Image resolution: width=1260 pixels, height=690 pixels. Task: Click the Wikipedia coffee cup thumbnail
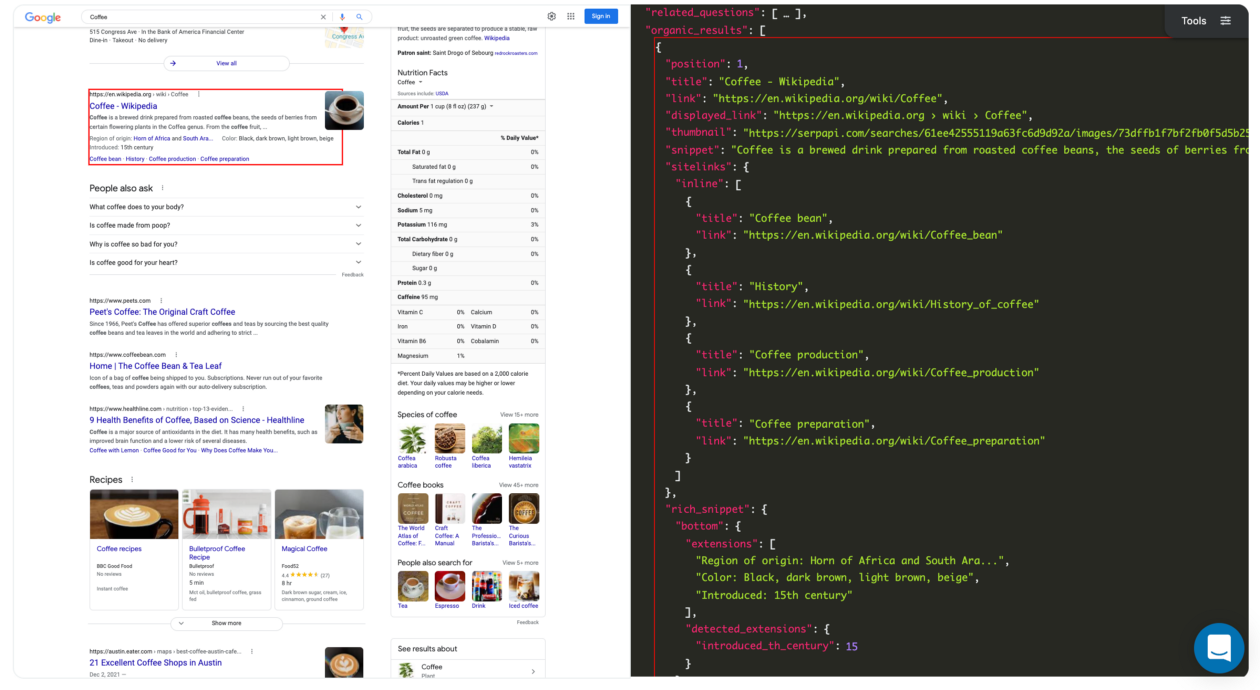pos(344,111)
